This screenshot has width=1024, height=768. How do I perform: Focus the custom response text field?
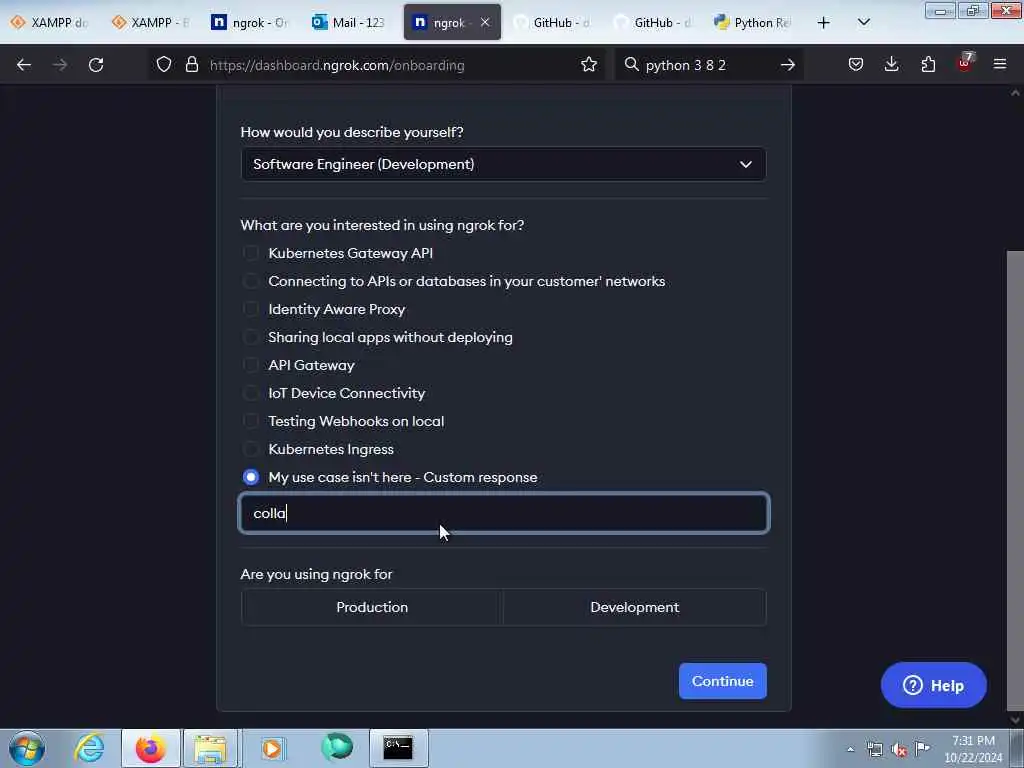(504, 513)
